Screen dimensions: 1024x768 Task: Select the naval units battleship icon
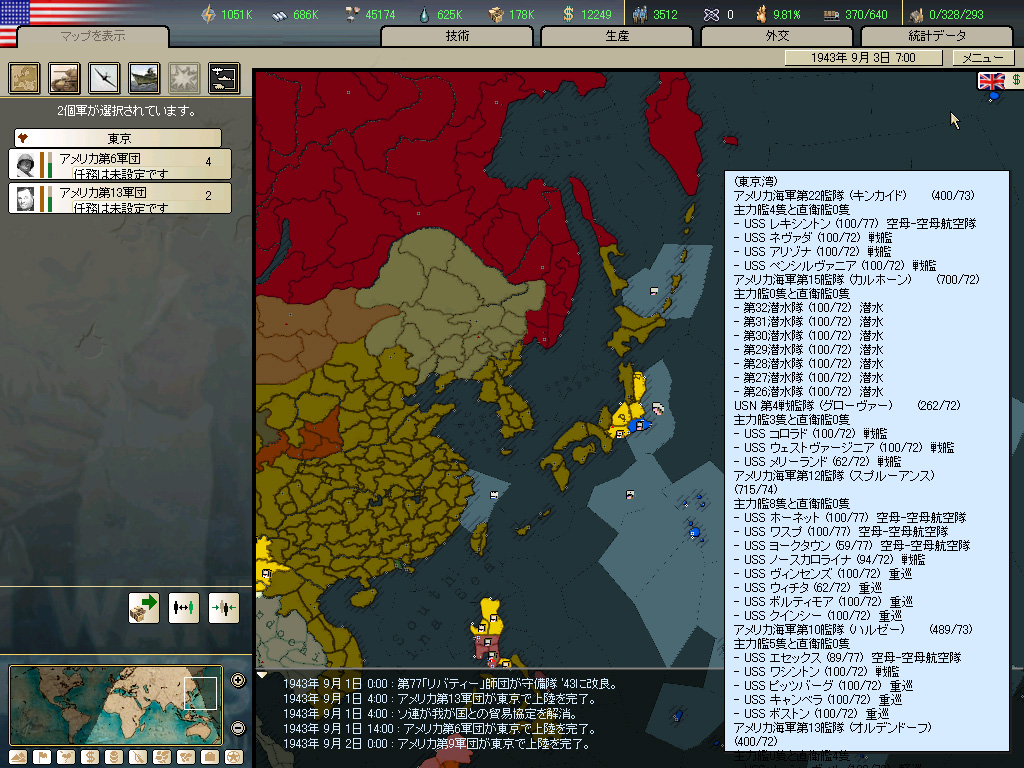(x=144, y=78)
